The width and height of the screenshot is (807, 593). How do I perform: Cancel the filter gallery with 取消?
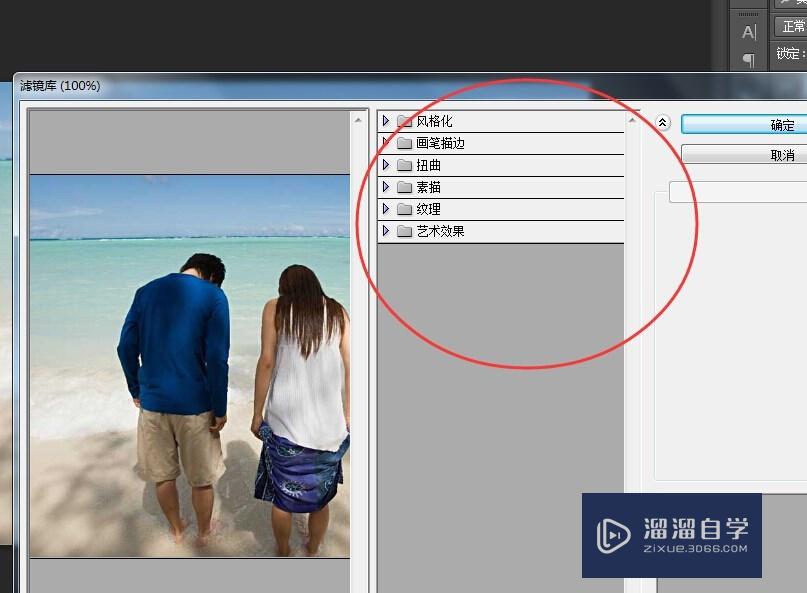(744, 154)
